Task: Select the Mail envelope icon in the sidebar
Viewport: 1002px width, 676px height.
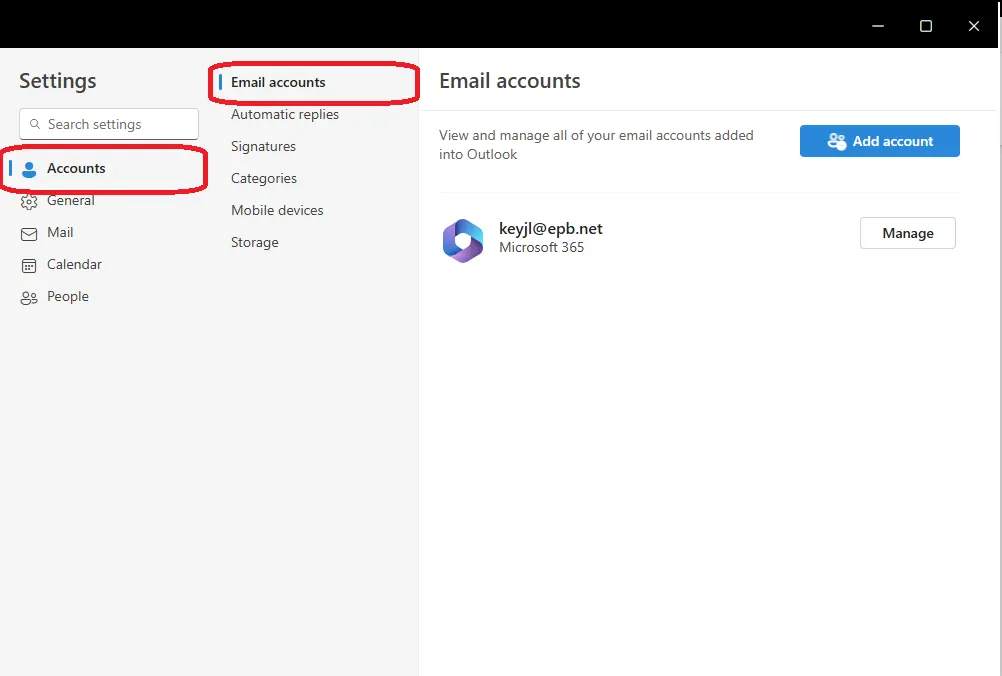Action: point(29,233)
